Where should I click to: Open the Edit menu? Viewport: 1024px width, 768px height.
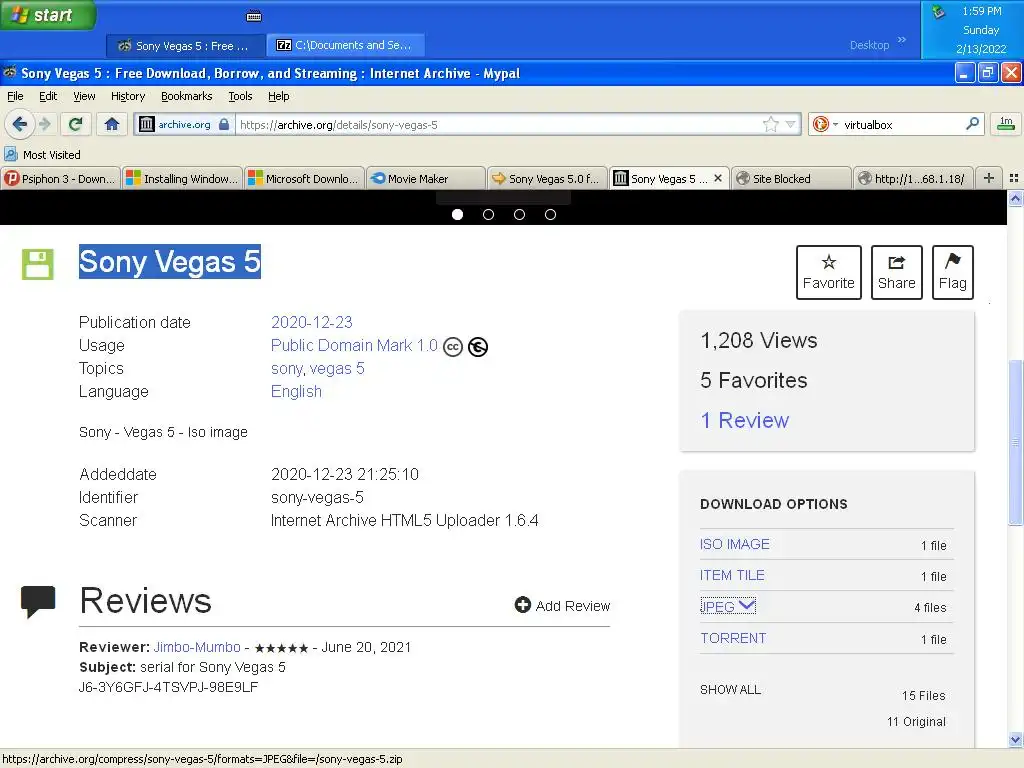coord(48,96)
